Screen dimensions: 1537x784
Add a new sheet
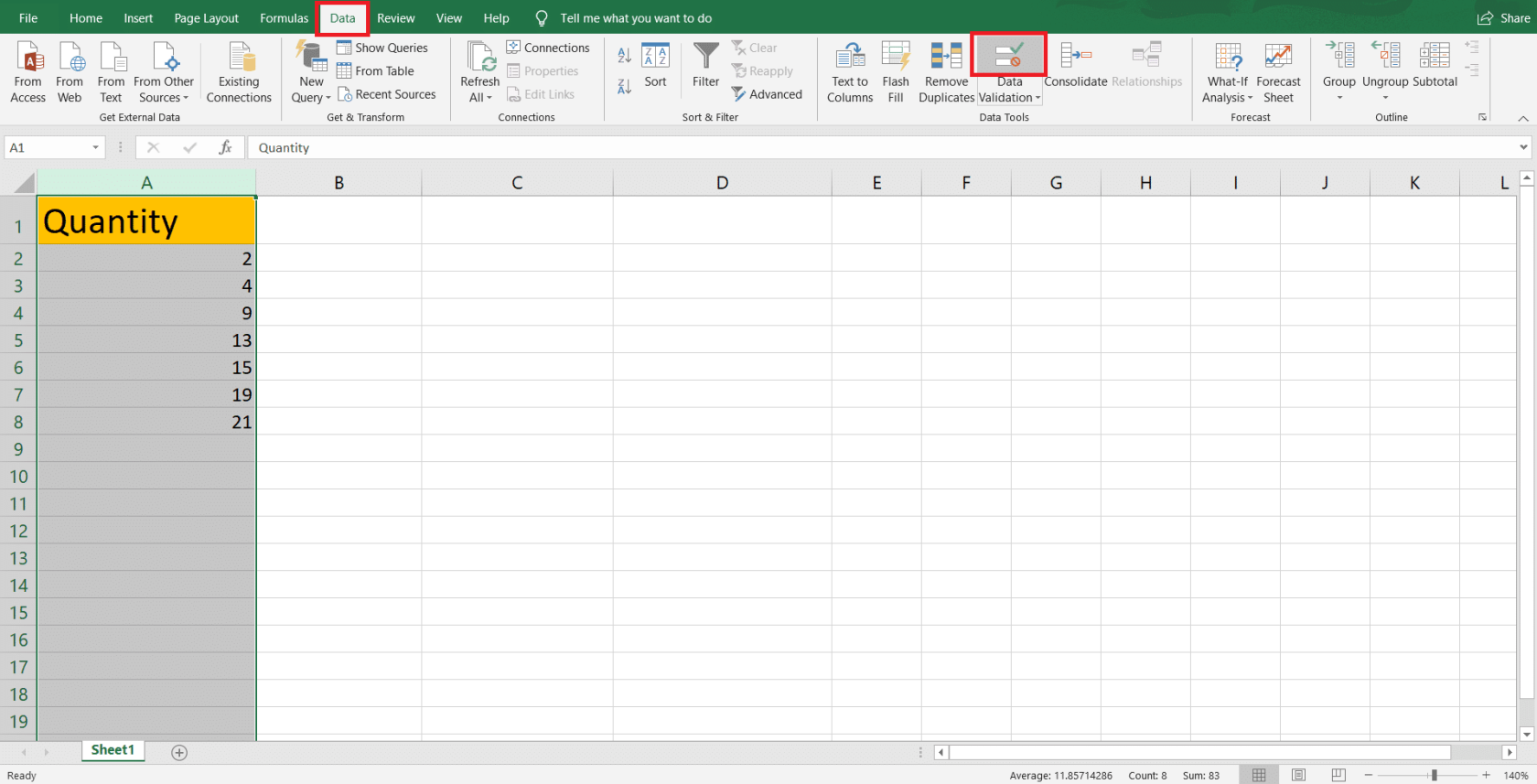point(179,752)
